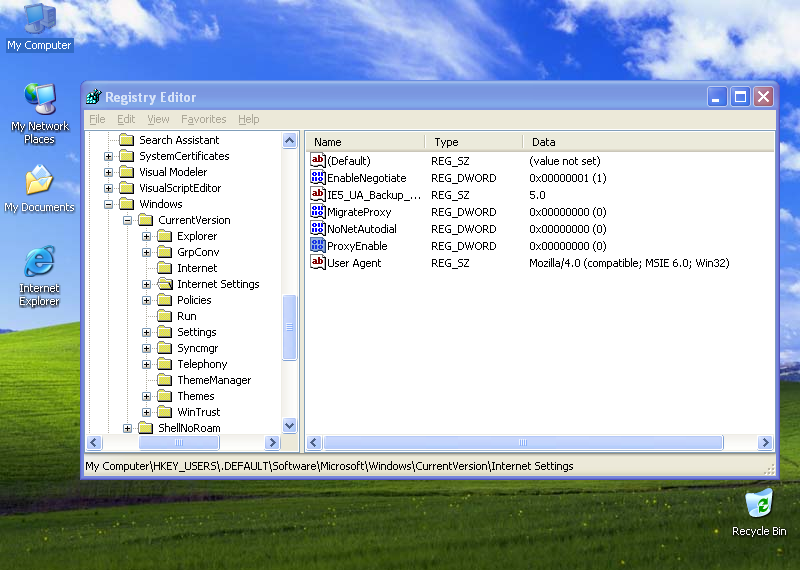The height and width of the screenshot is (570, 800).
Task: Click Search Assistant folder icon
Action: click(x=127, y=140)
